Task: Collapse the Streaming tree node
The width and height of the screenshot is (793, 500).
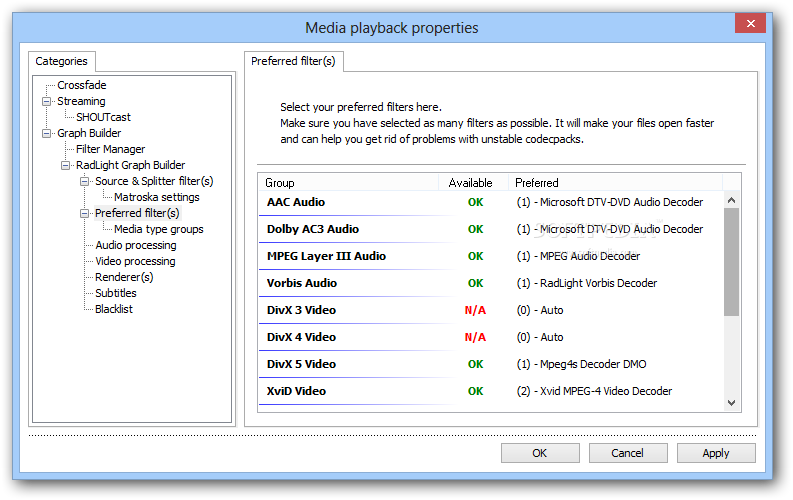Action: [47, 101]
